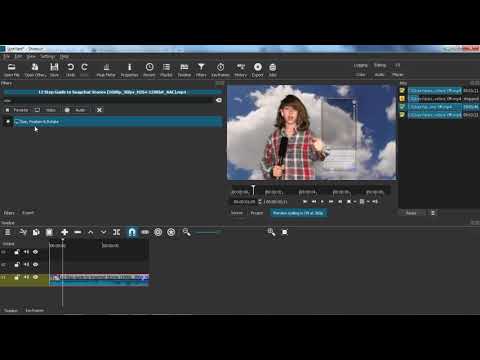The width and height of the screenshot is (480, 360).
Task: Open the Settings menu
Action: pos(48,56)
